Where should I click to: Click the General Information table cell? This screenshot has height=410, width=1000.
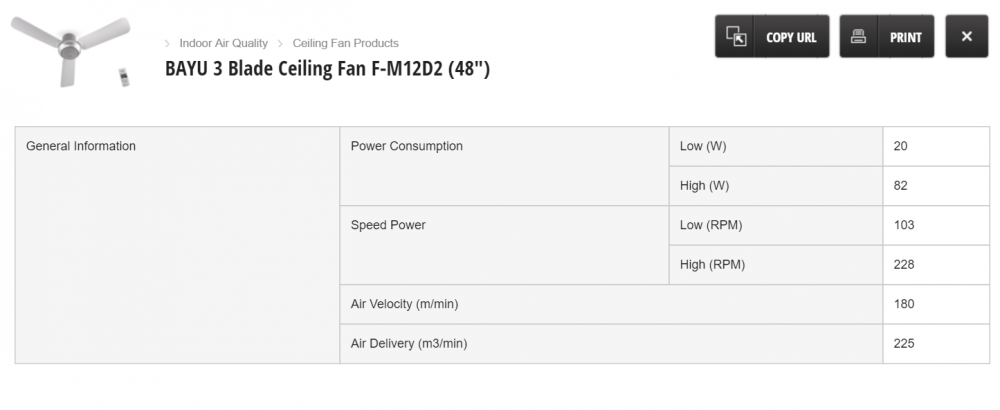pos(81,146)
